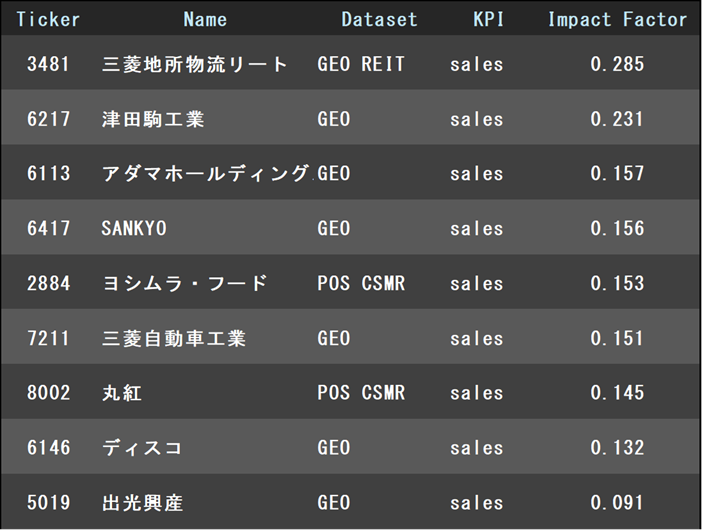Select the 出光興産 name cell
The height and width of the screenshot is (530, 702).
click(x=142, y=503)
